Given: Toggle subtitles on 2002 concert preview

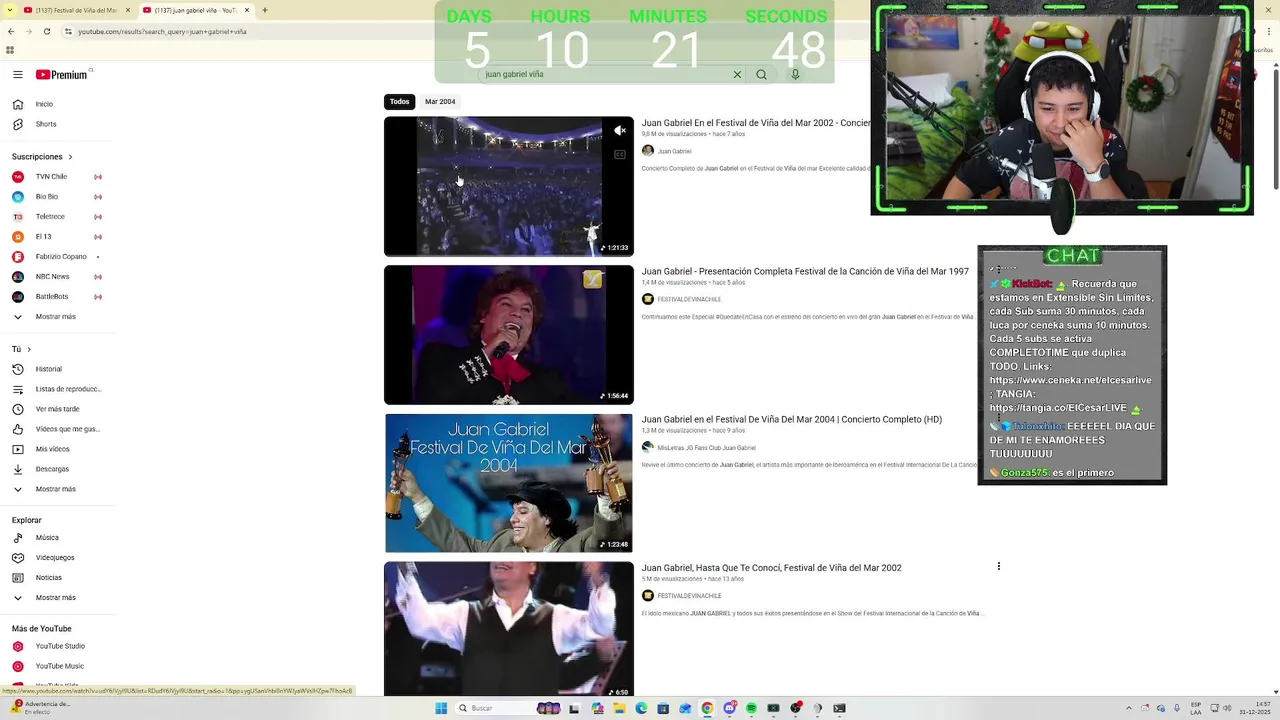Looking at the screenshot, I should click(x=620, y=154).
